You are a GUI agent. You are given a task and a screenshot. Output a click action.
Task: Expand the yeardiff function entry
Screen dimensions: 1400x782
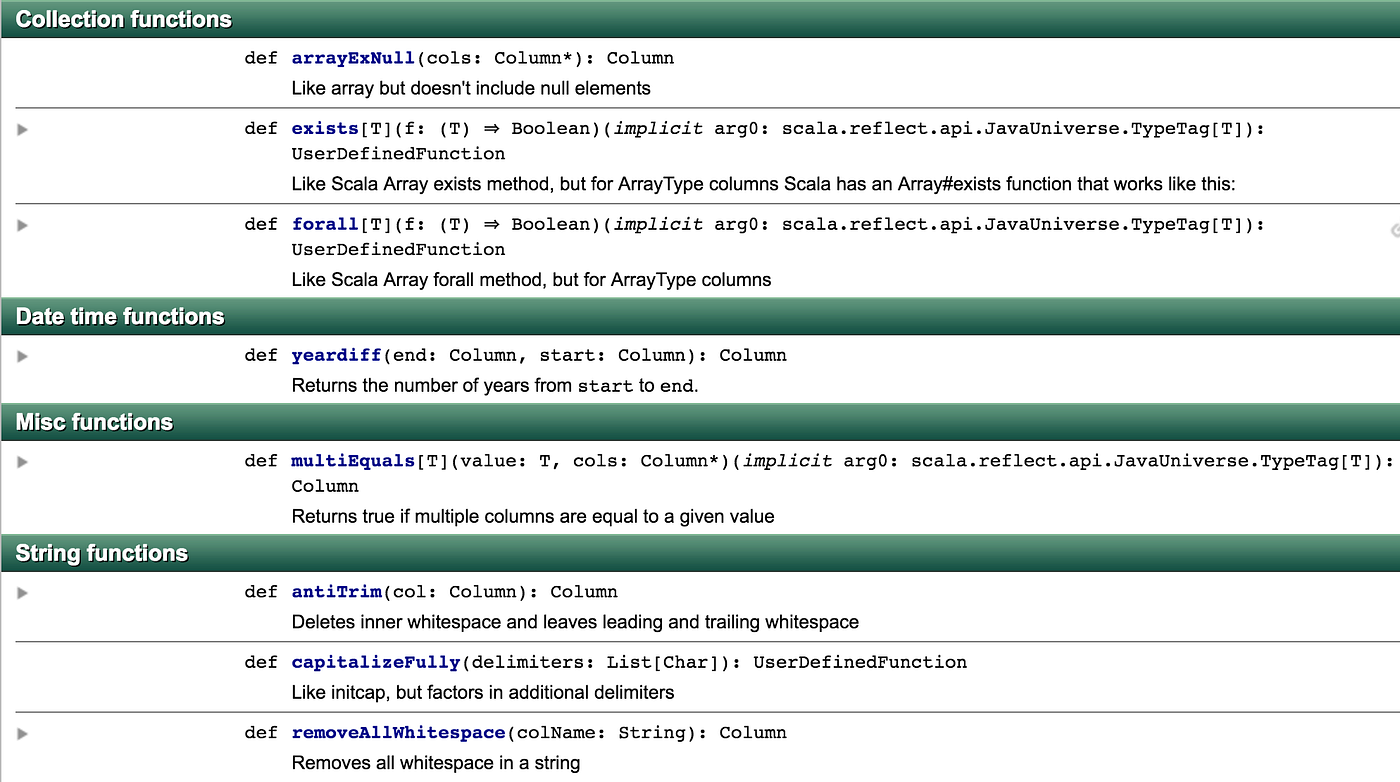[21, 356]
